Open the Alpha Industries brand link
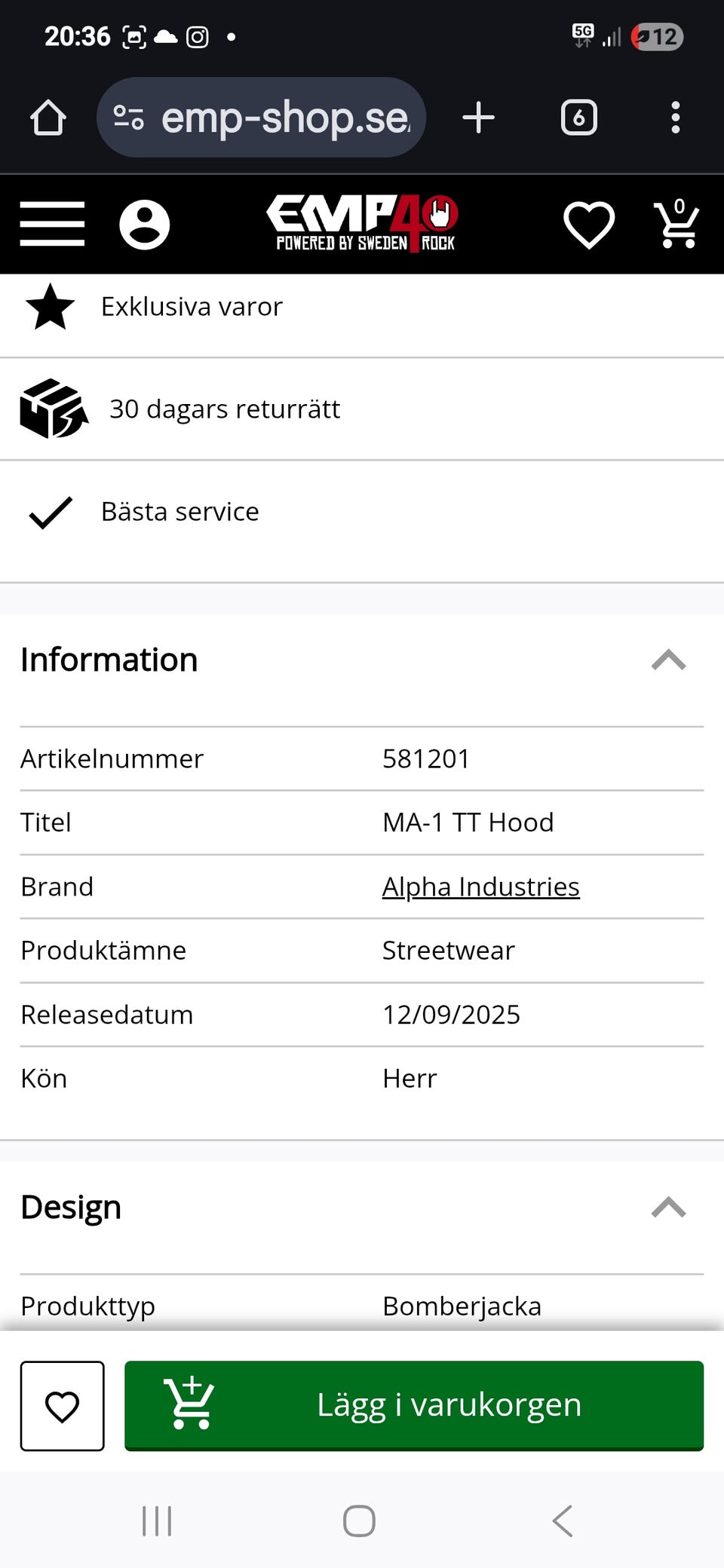This screenshot has width=724, height=1568. (x=480, y=887)
